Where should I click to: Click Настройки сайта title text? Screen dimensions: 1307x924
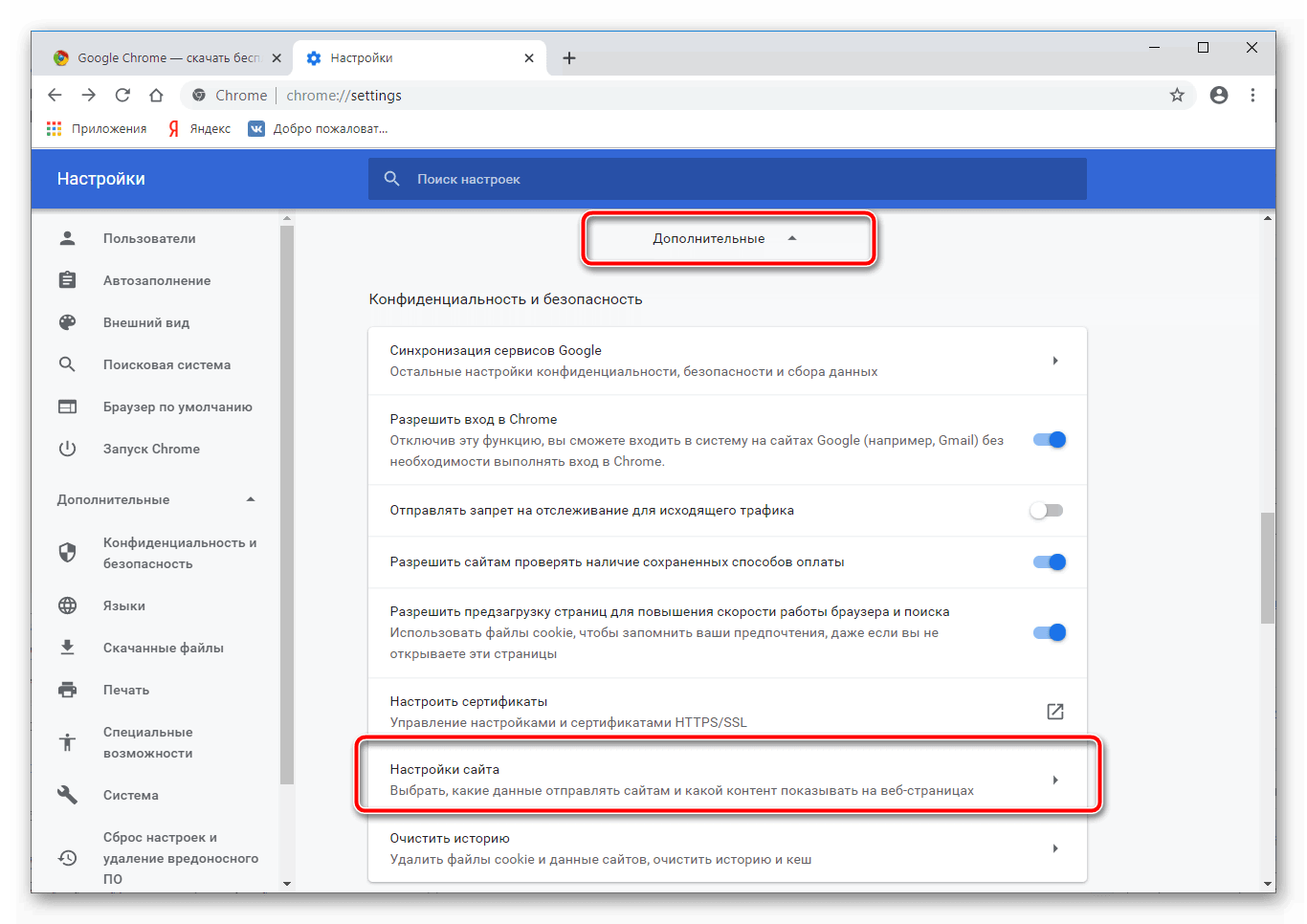point(444,769)
